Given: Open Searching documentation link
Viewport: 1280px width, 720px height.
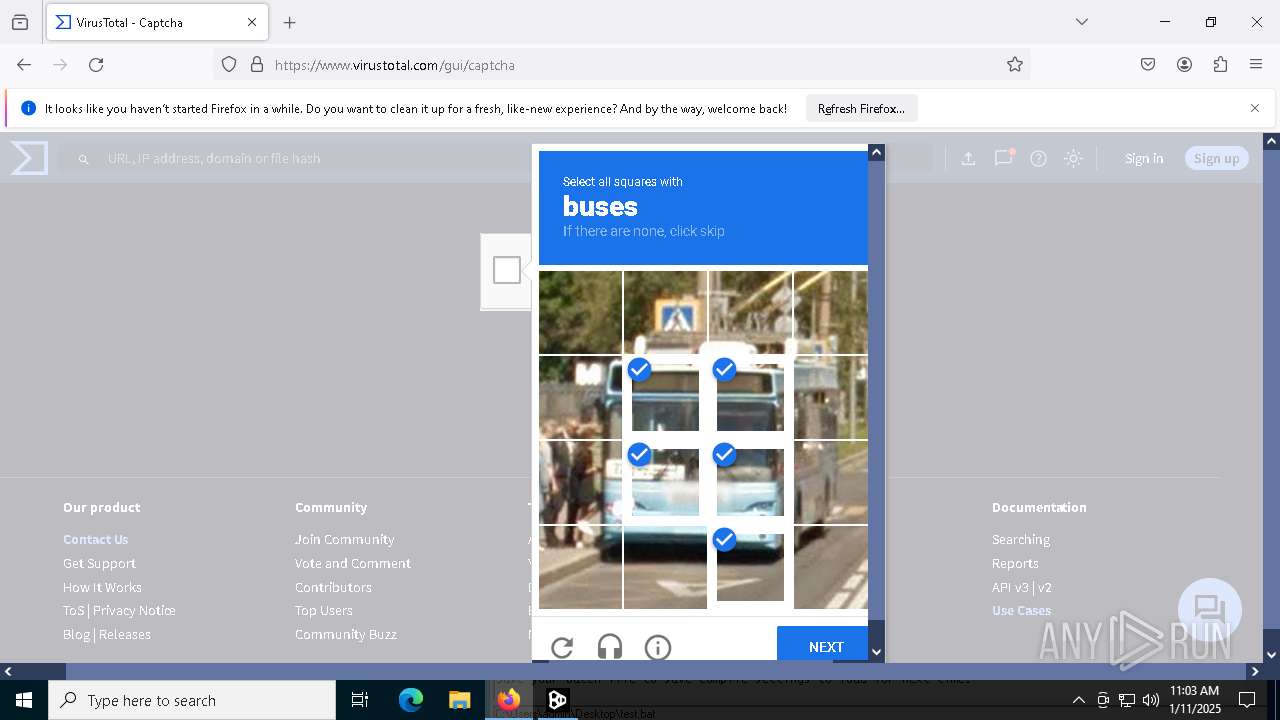Looking at the screenshot, I should (x=1021, y=539).
